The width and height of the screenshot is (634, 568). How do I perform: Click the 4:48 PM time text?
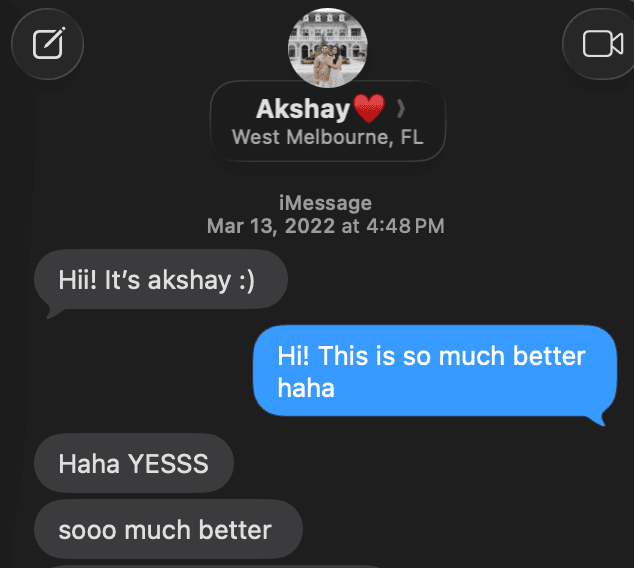point(405,226)
